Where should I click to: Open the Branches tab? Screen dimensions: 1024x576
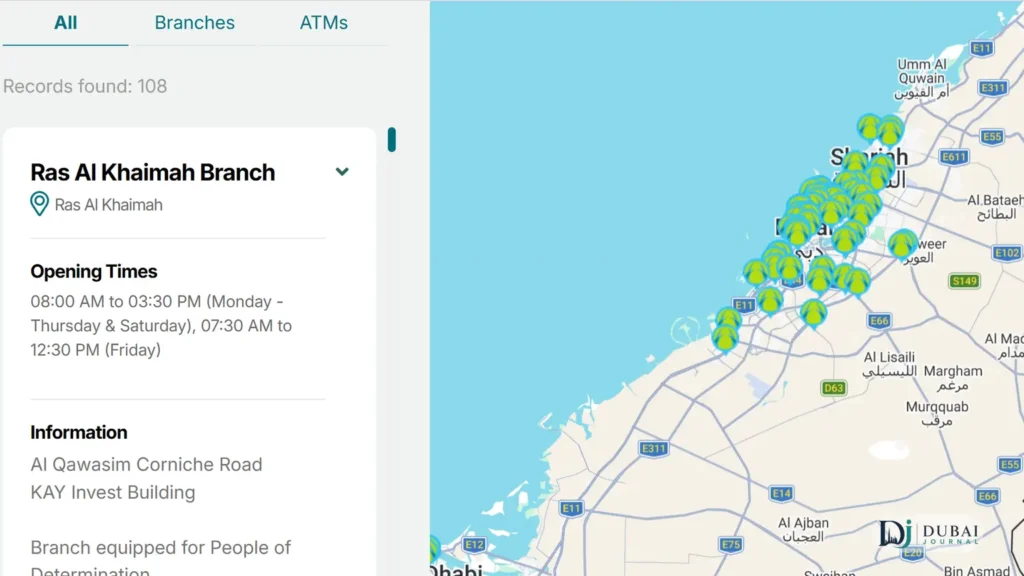tap(195, 23)
